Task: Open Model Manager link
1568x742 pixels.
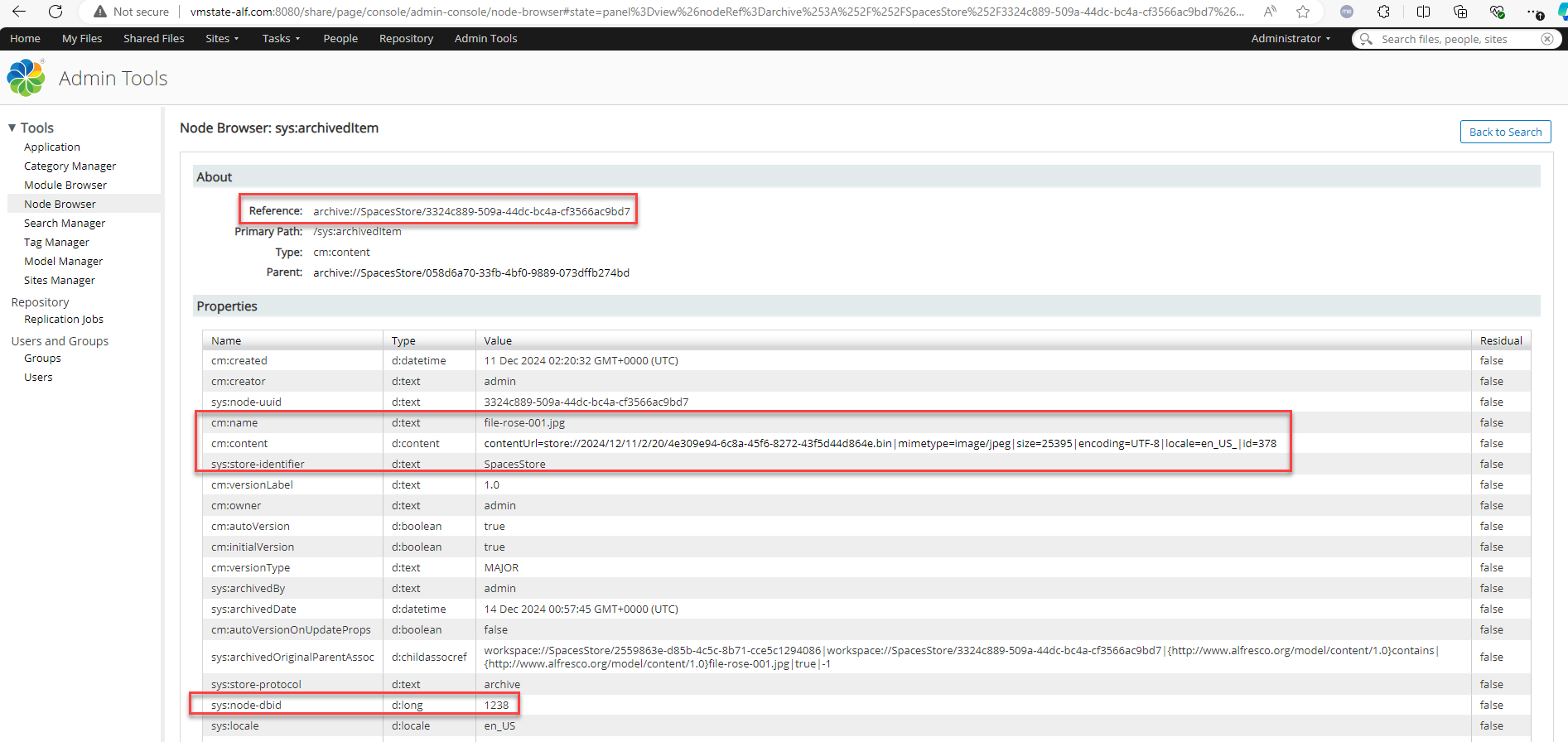Action: (63, 261)
